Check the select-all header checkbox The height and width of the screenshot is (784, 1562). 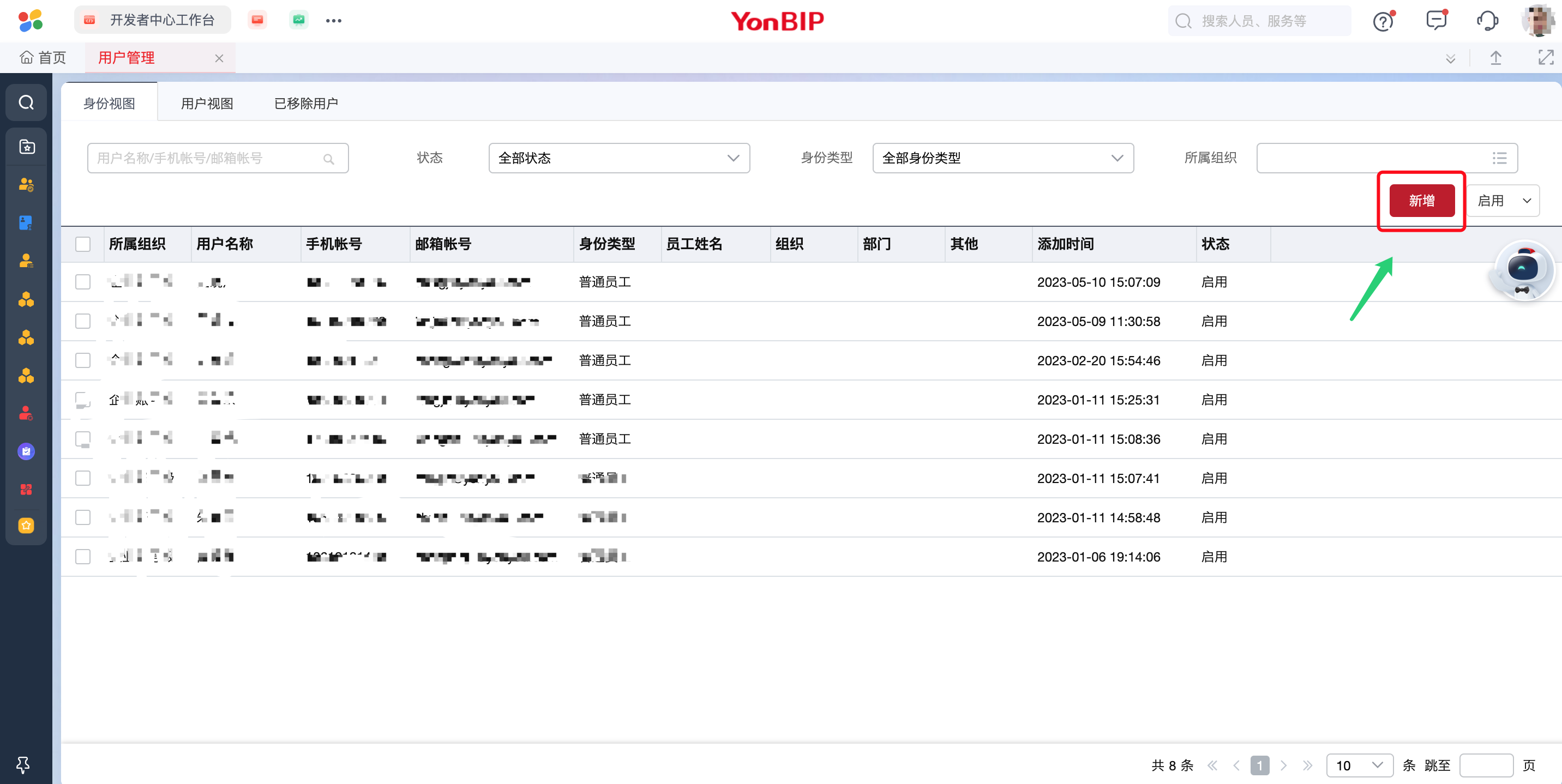[x=83, y=244]
